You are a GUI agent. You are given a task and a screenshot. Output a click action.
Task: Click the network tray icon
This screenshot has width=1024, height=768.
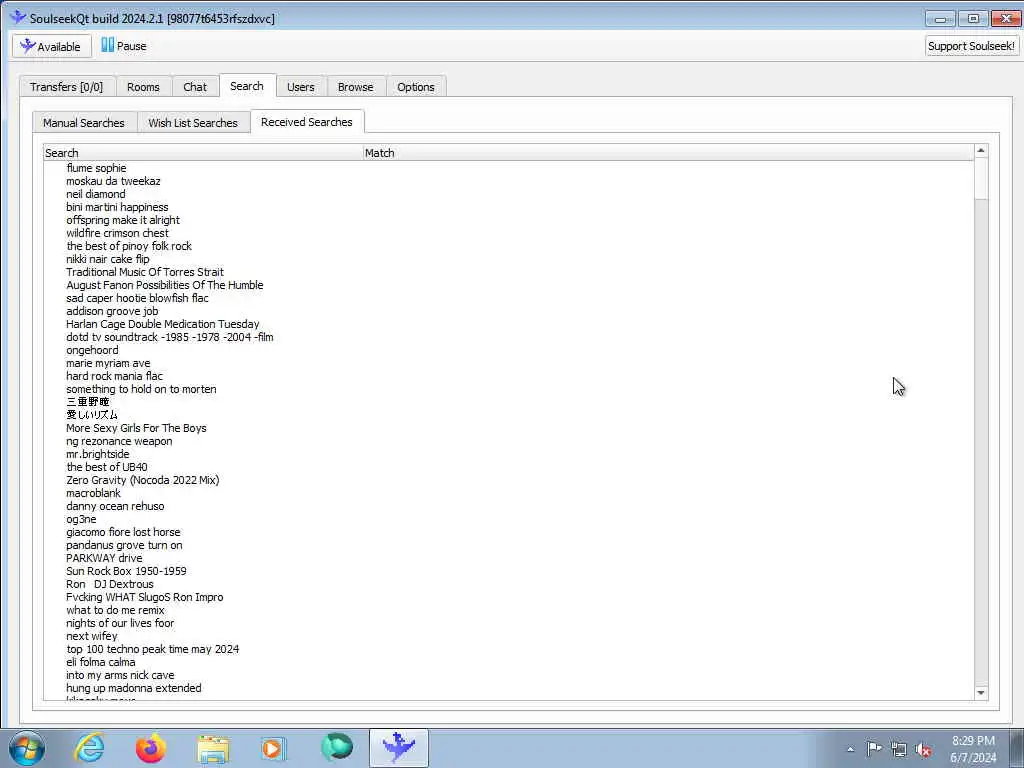[x=899, y=749]
